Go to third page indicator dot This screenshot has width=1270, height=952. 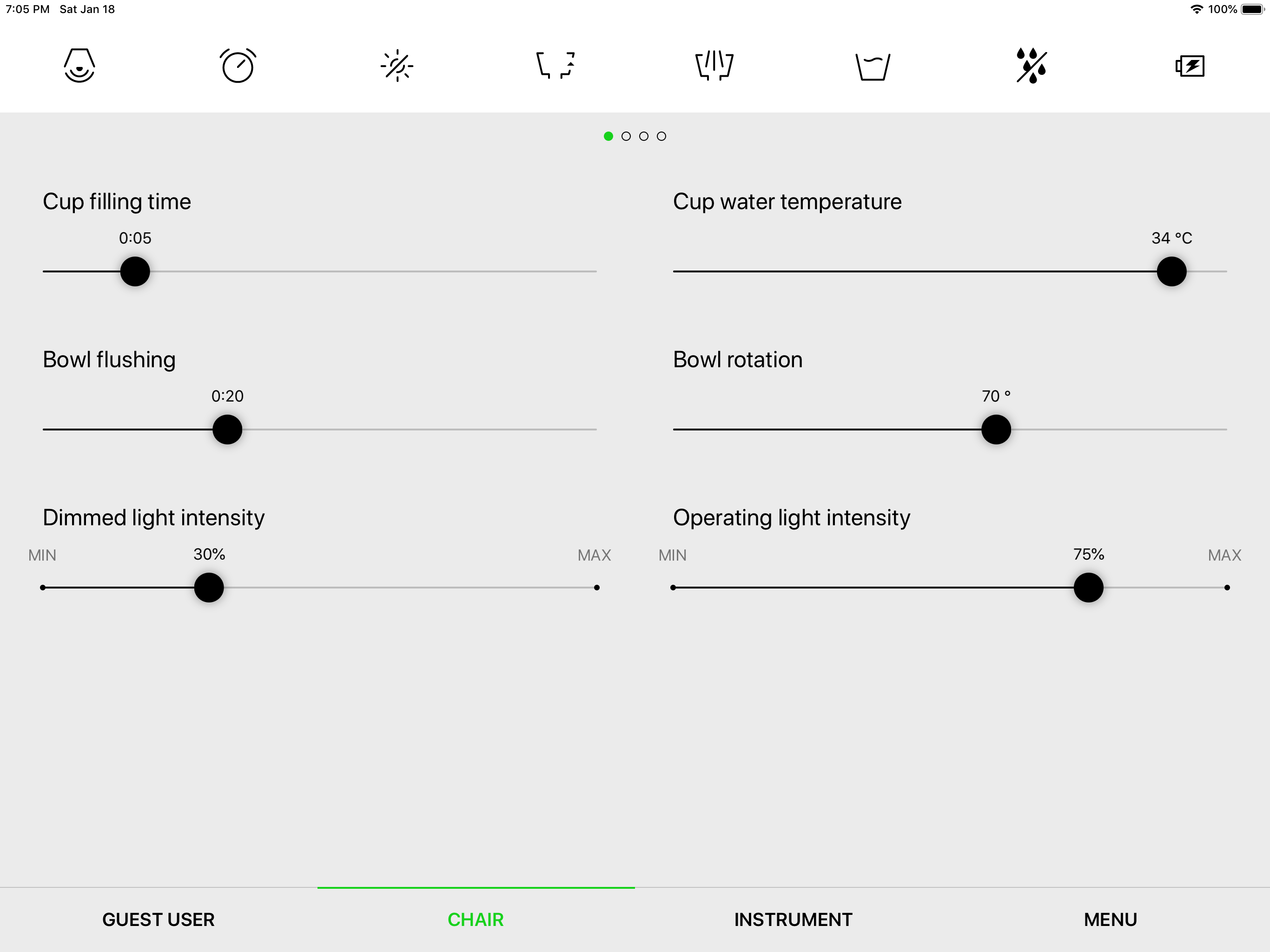(644, 136)
